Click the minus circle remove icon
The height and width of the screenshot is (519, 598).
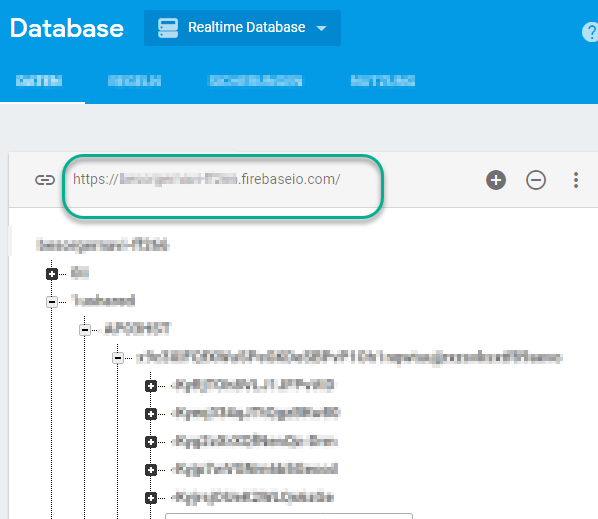pyautogui.click(x=536, y=180)
